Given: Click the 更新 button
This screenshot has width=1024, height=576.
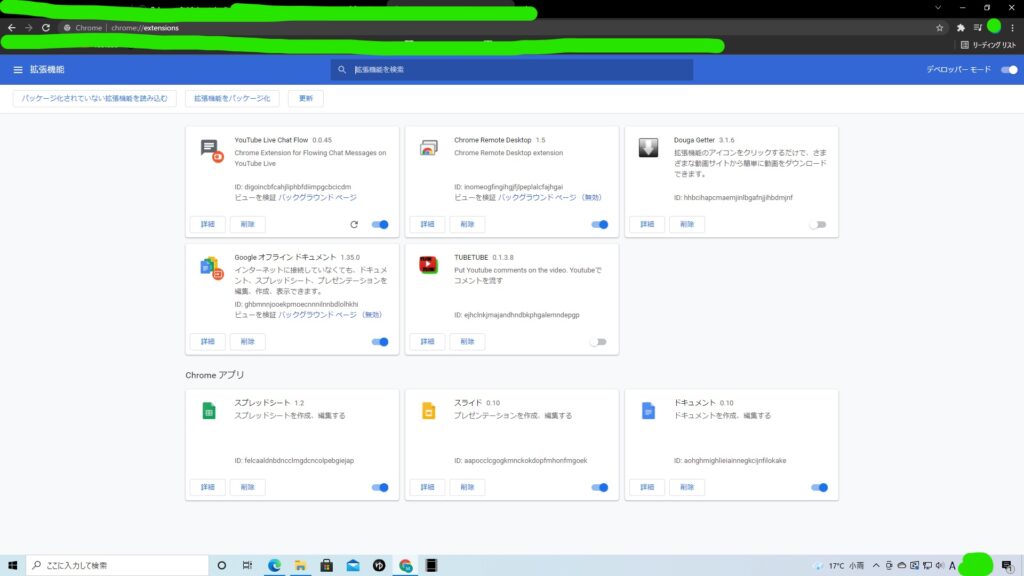Looking at the screenshot, I should 306,99.
